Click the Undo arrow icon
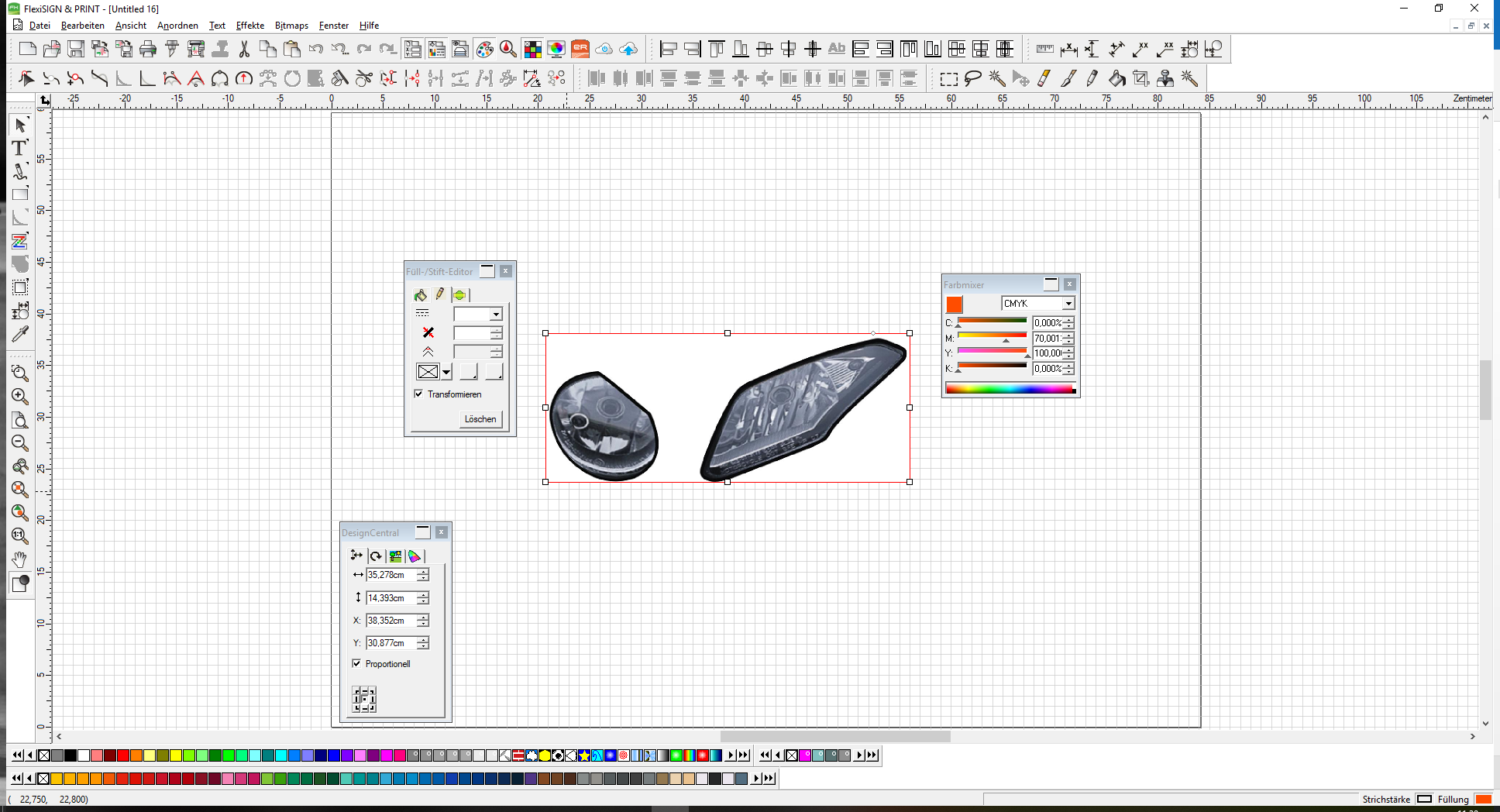This screenshot has height=812, width=1500. (315, 50)
